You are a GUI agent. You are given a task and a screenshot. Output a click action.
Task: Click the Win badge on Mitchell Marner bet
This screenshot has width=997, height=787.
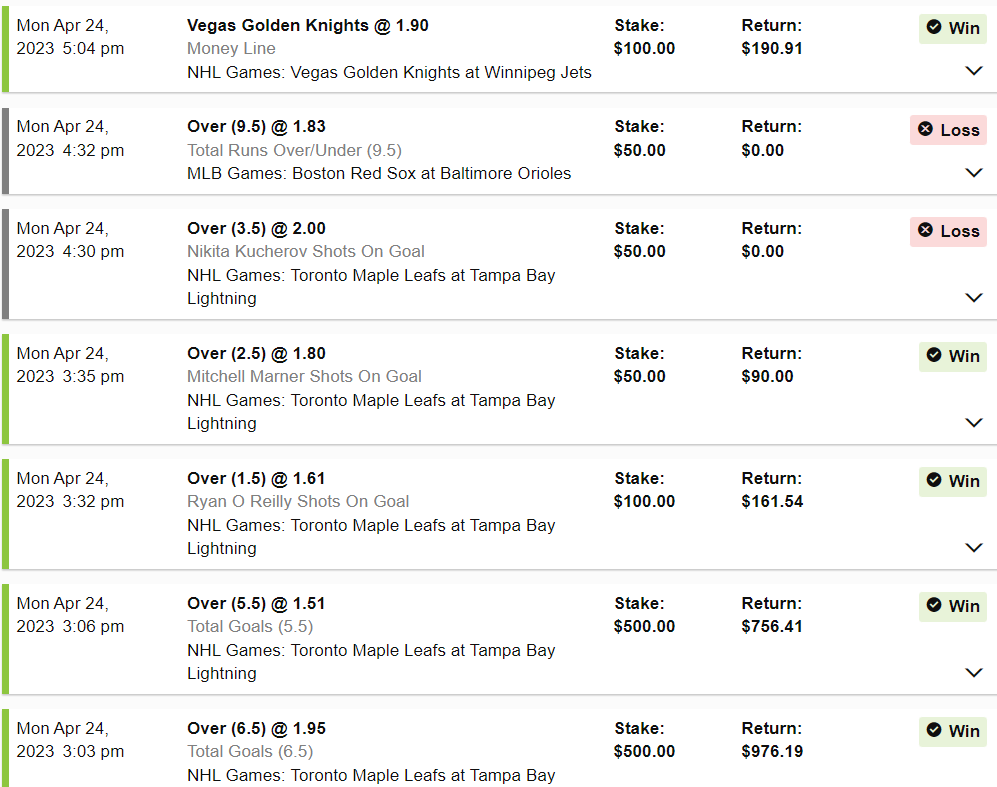click(x=952, y=356)
